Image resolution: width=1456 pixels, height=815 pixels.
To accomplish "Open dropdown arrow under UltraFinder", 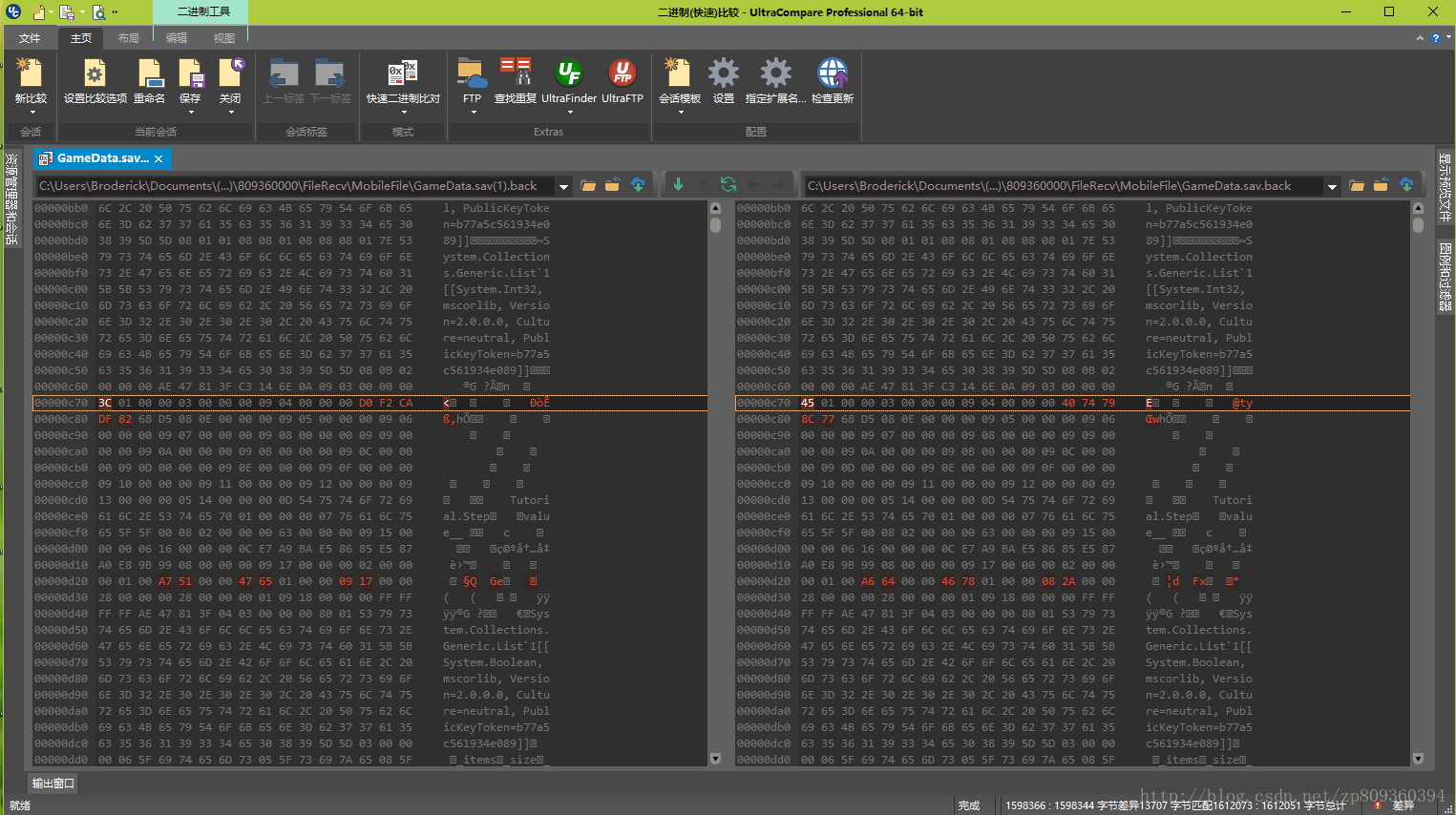I will [569, 112].
